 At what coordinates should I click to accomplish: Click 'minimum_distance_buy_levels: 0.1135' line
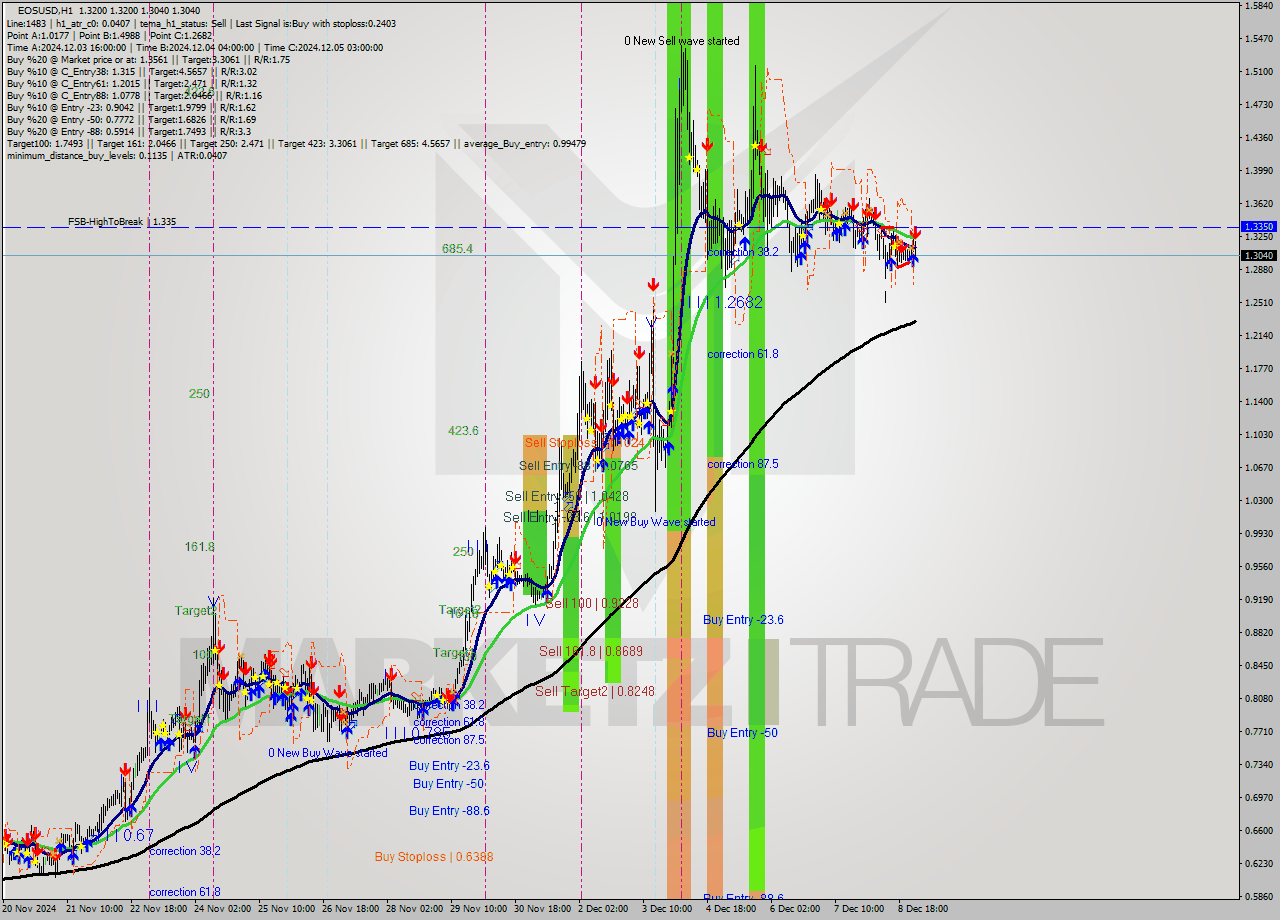coord(116,155)
